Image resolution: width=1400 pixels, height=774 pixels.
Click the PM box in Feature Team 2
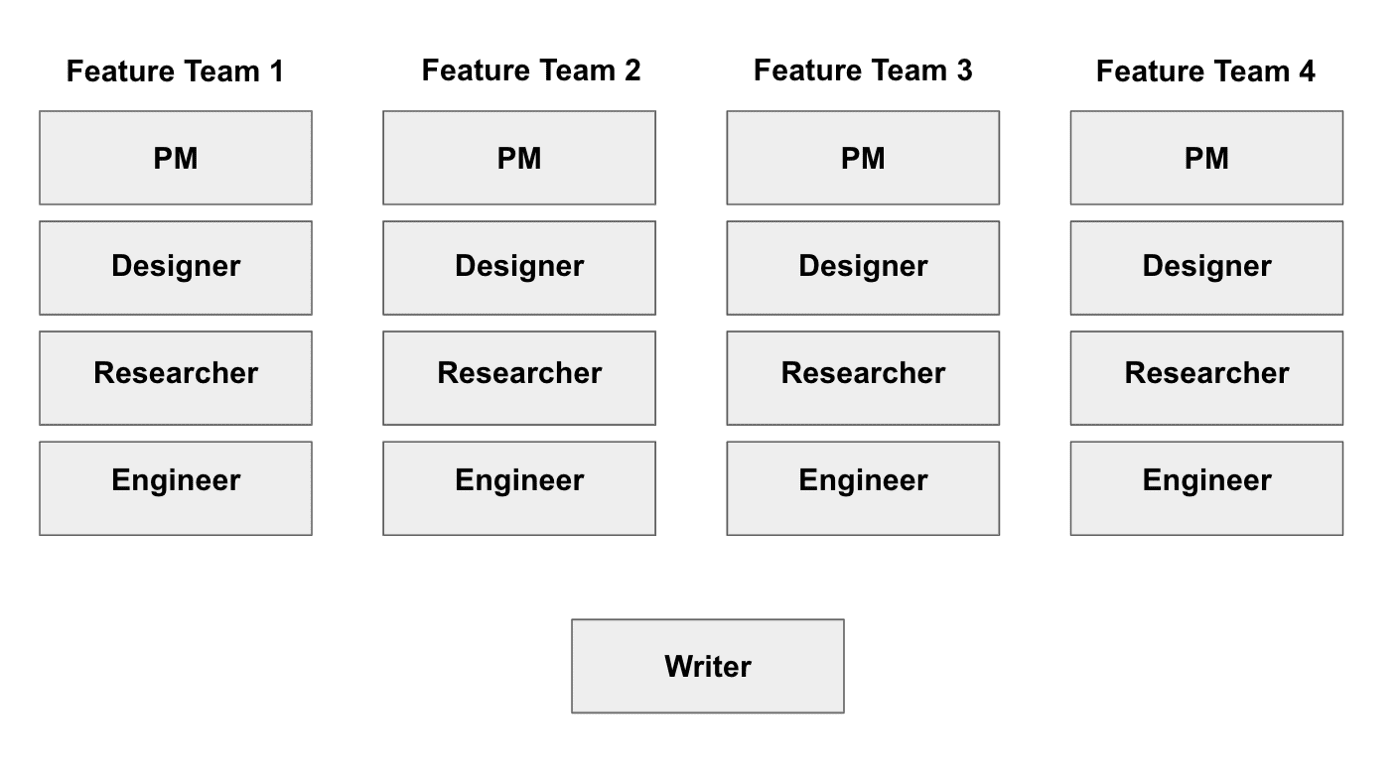pyautogui.click(x=519, y=158)
